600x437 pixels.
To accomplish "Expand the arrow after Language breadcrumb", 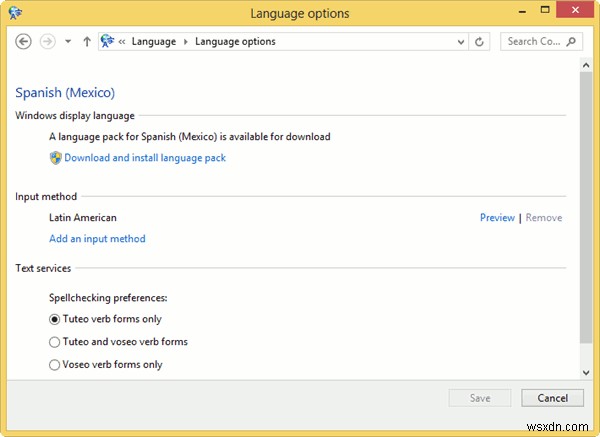I will [186, 42].
